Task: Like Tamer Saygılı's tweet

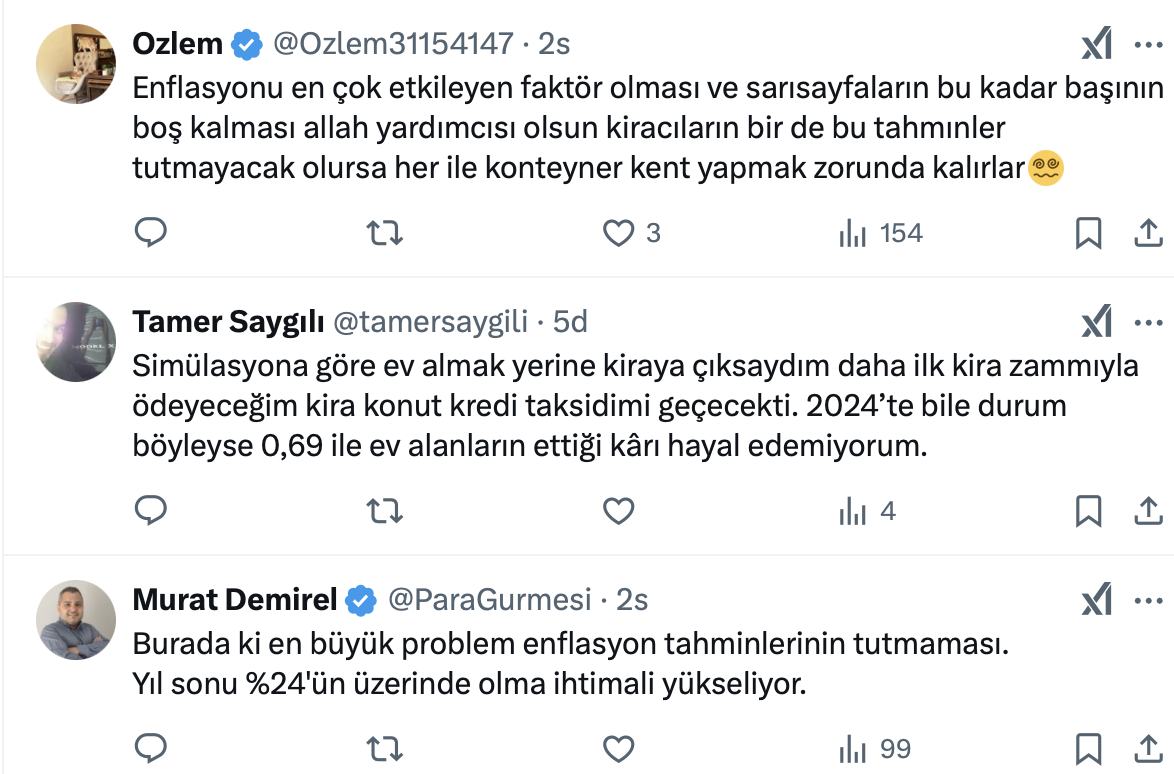Action: coord(620,511)
